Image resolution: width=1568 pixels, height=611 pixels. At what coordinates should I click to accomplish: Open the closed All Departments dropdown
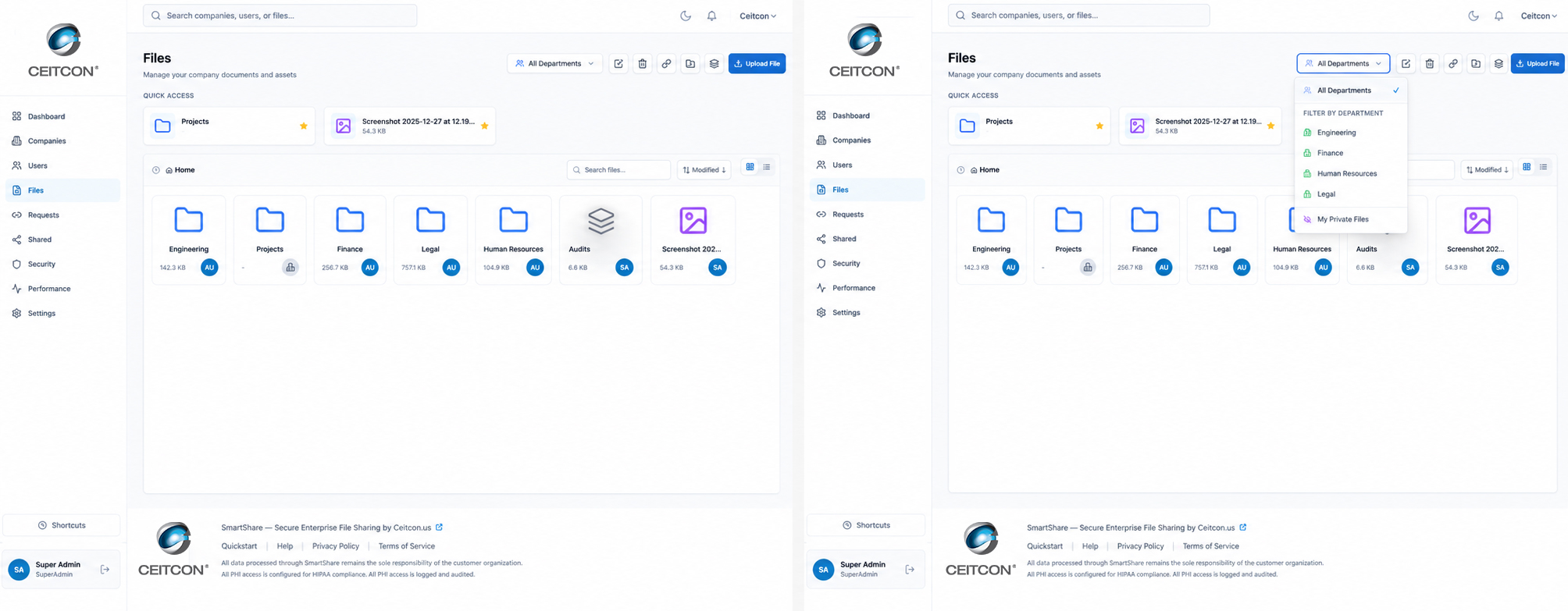click(x=554, y=64)
